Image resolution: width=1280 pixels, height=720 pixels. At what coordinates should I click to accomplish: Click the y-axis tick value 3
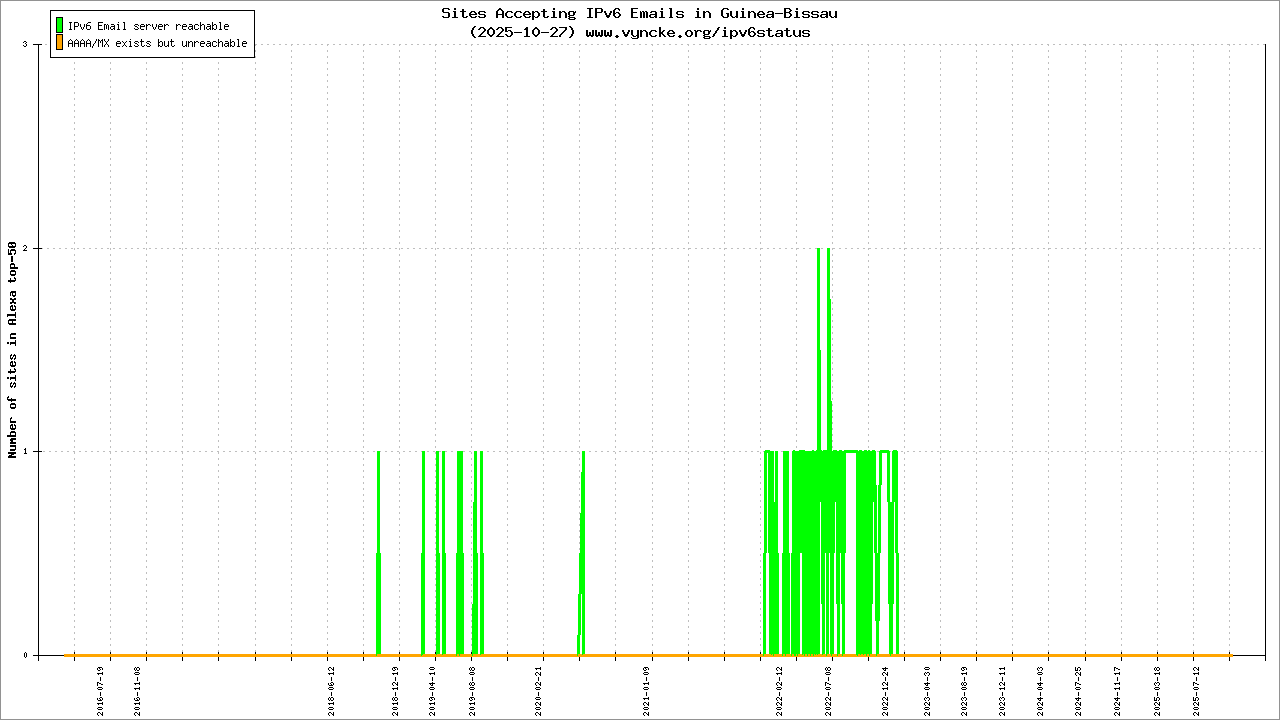pos(38,44)
